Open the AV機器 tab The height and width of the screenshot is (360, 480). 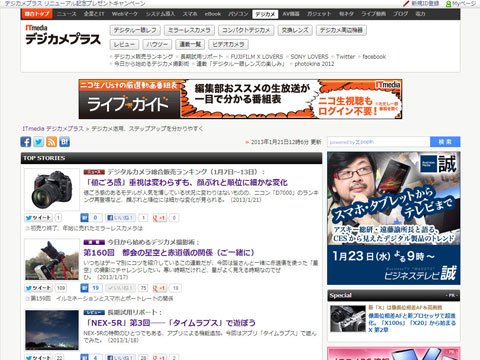pyautogui.click(x=291, y=14)
